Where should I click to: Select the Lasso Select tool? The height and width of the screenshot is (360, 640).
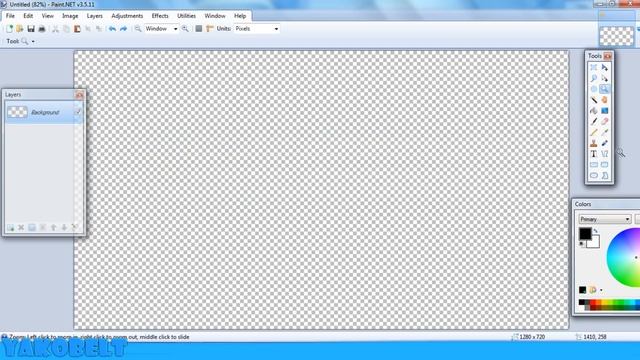(x=593, y=78)
